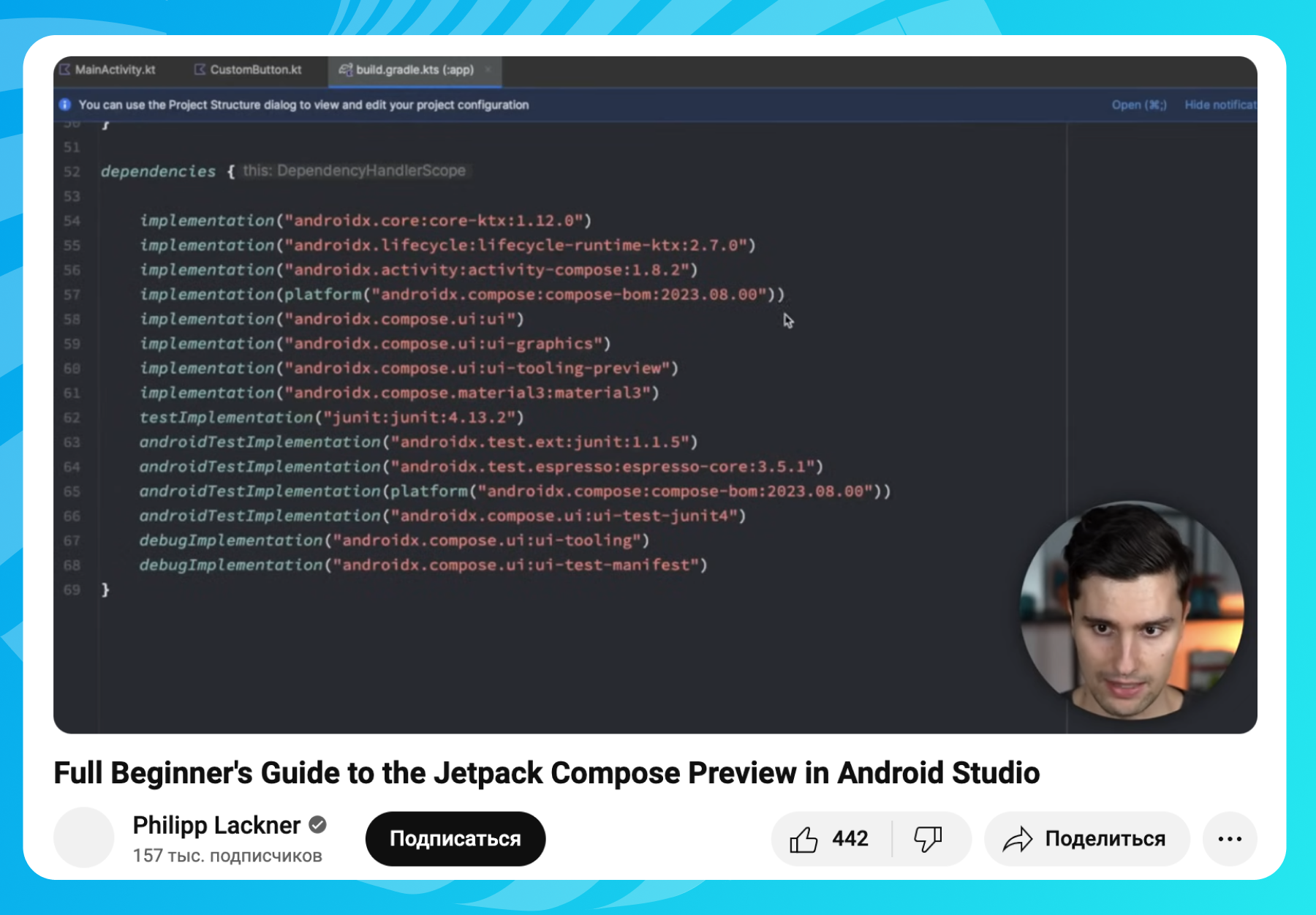1316x915 pixels.
Task: Click the androidx.test.ext:junit:1.1.5 line
Action: 419,442
